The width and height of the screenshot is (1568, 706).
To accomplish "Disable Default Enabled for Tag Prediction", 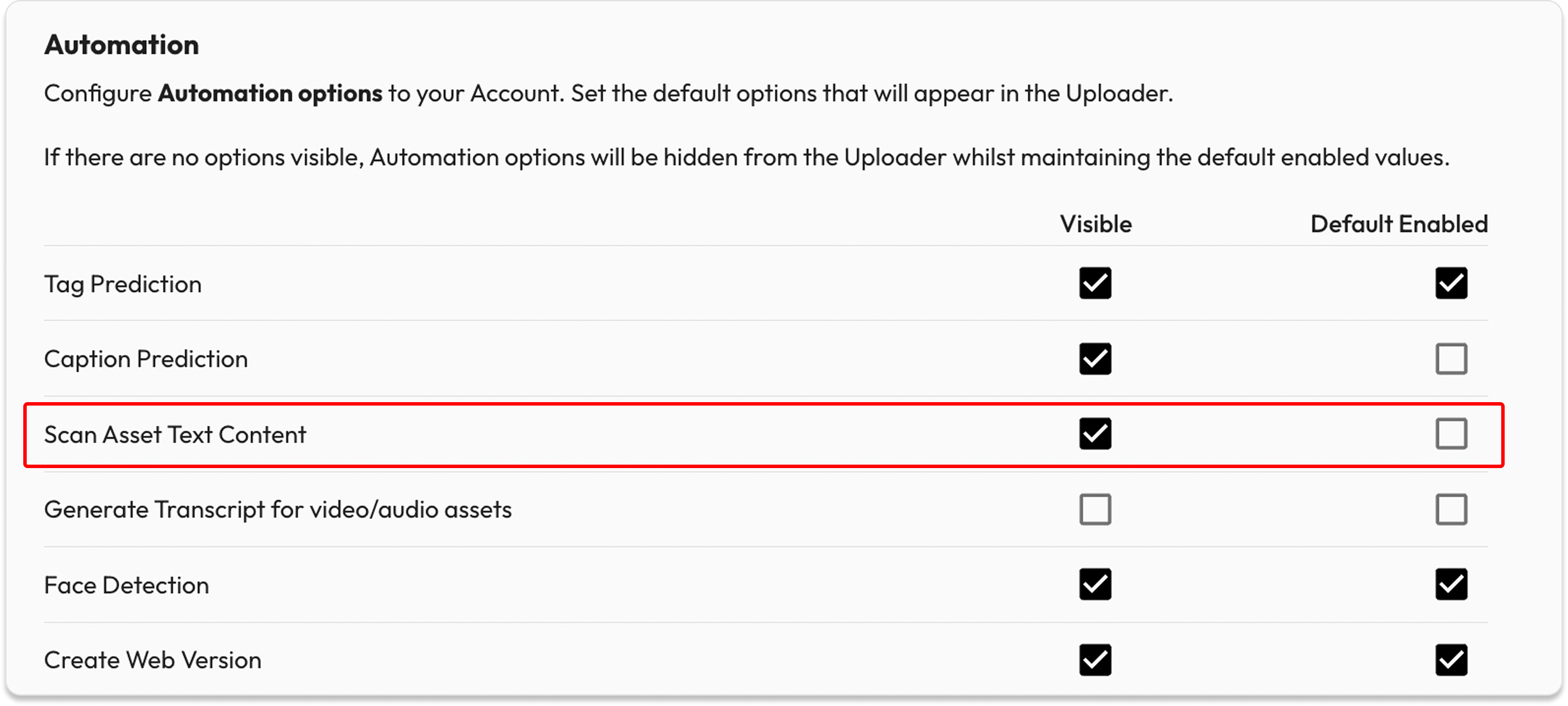I will pyautogui.click(x=1450, y=283).
